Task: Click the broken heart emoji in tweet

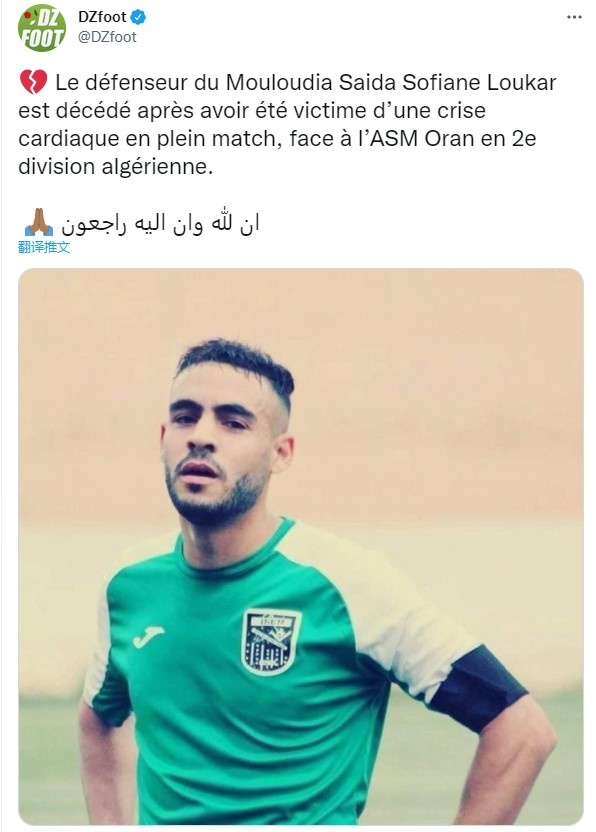Action: click(33, 83)
